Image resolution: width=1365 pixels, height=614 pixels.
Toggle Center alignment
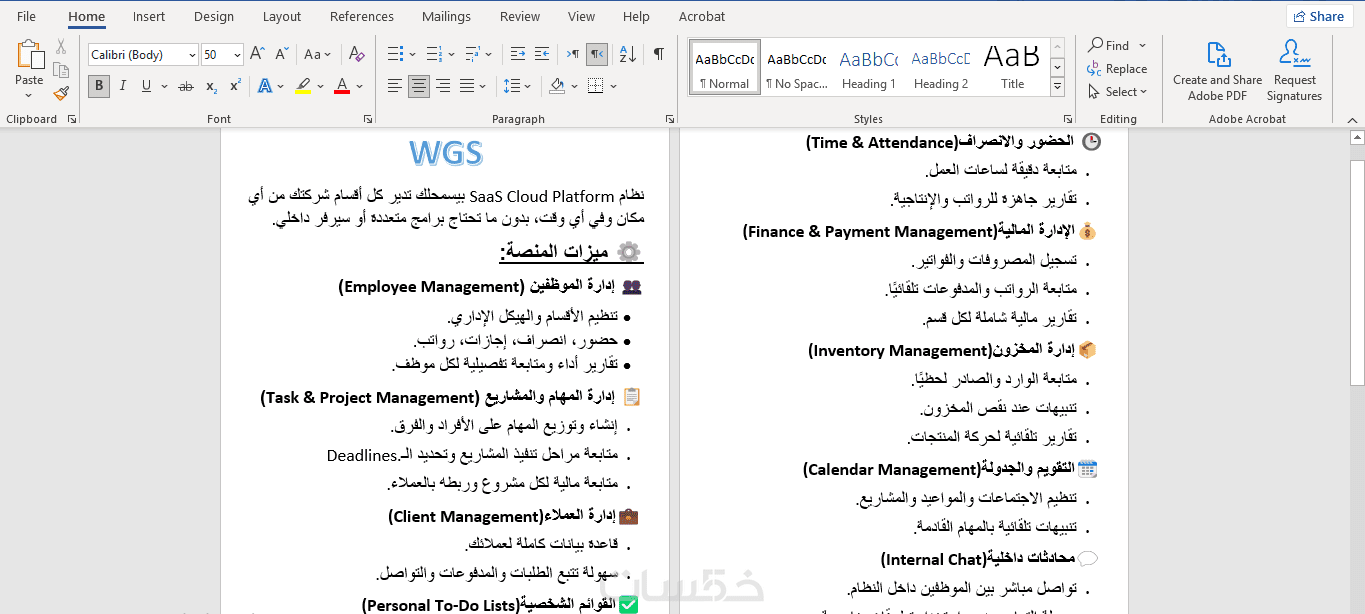419,87
